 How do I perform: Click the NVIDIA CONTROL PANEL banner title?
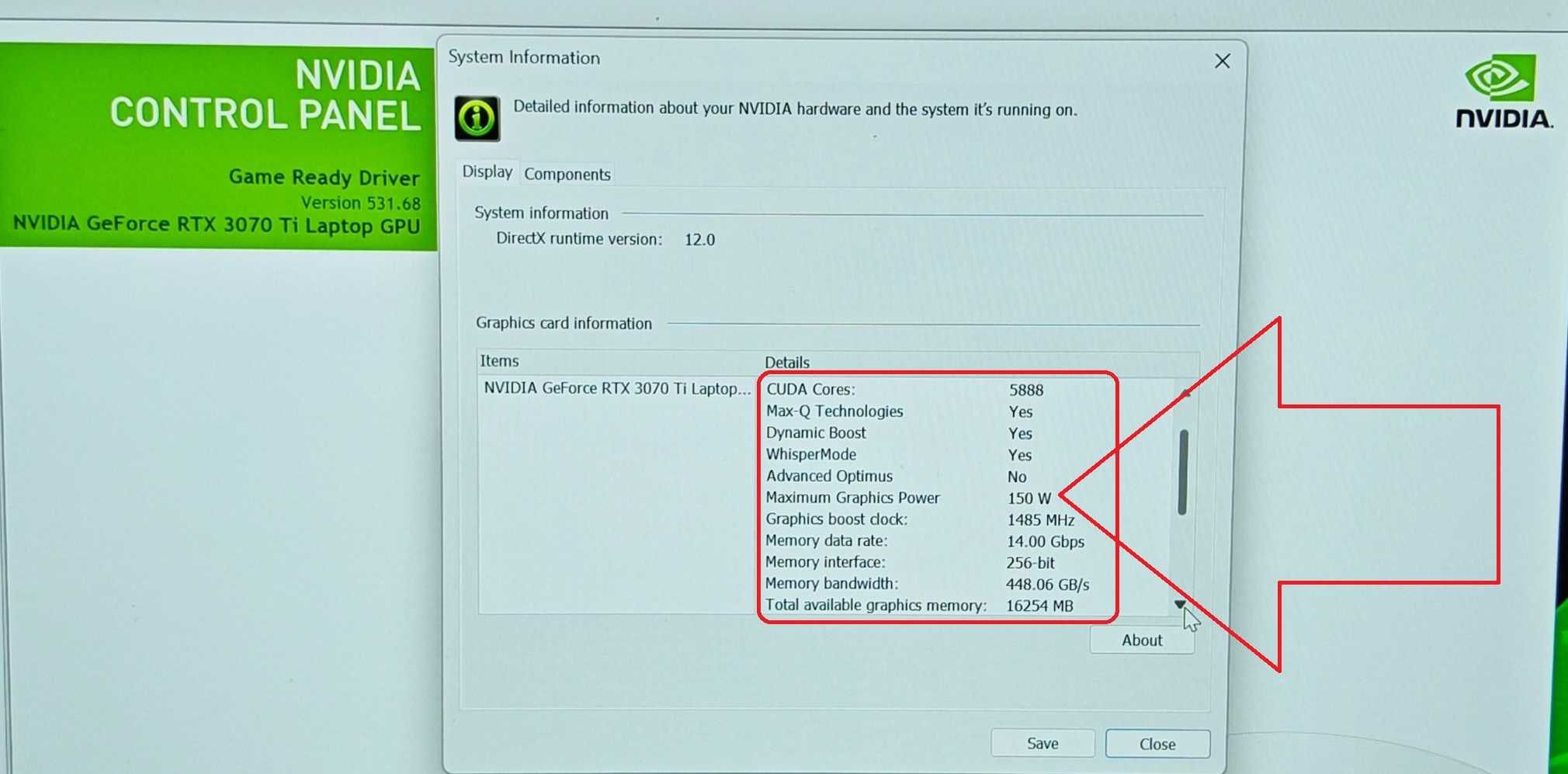(265, 95)
